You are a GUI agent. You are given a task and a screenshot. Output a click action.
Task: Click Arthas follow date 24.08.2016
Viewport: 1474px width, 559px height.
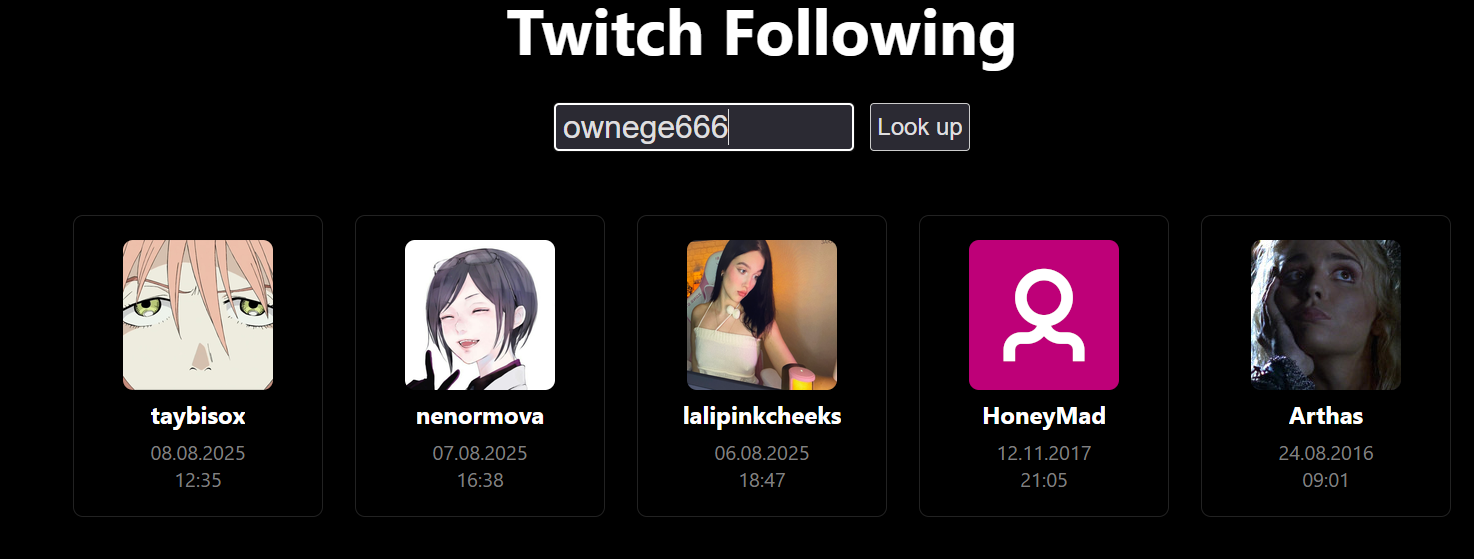tap(1326, 454)
